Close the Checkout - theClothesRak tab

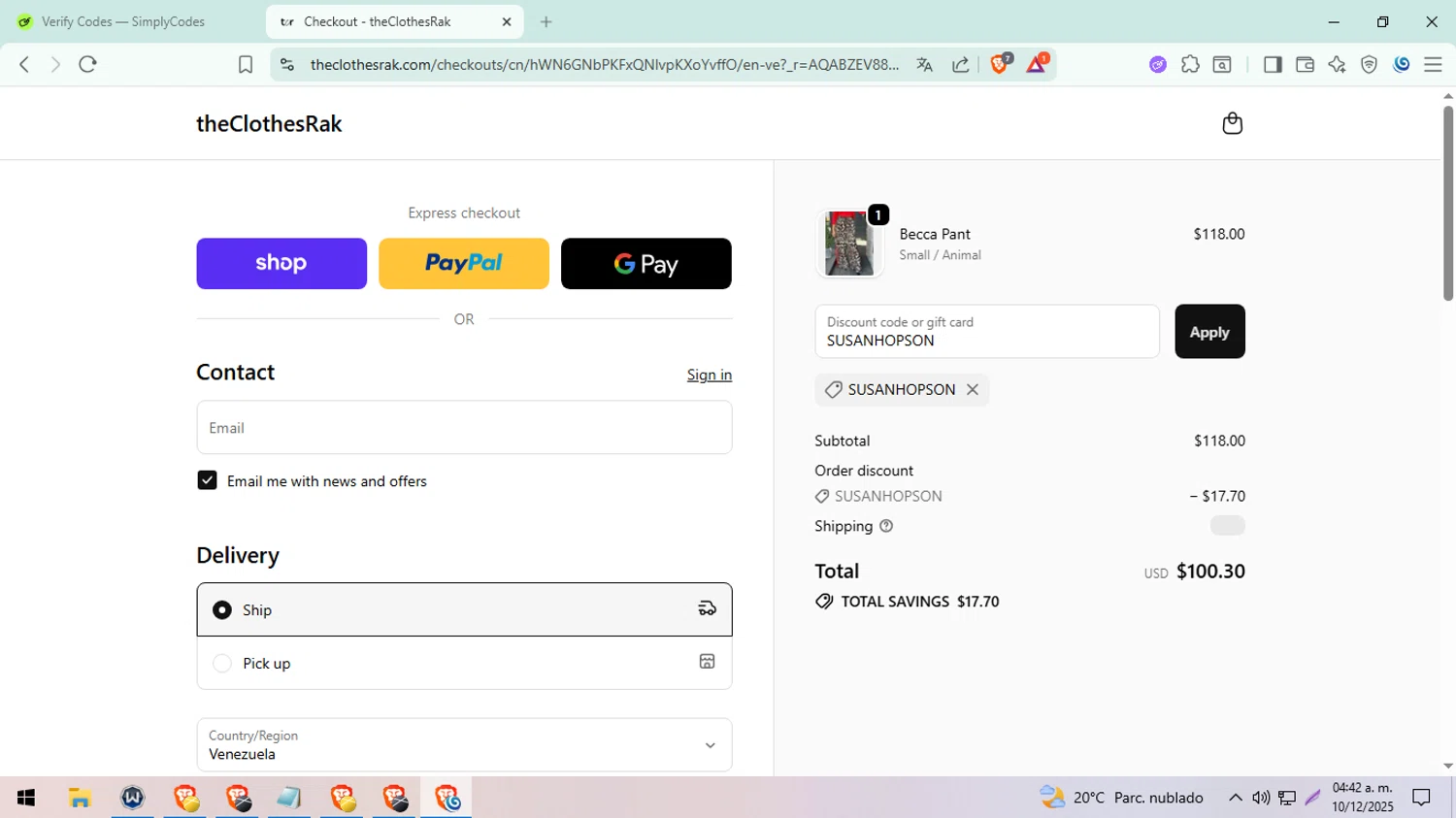(506, 21)
